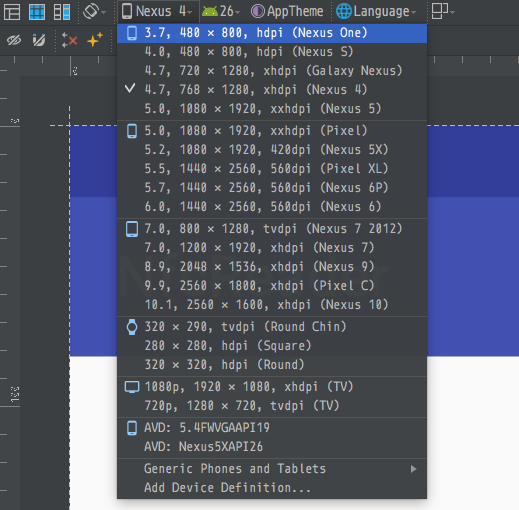This screenshot has height=510, width=519.
Task: Select 4.0, 480 × 800 Nexus S
Action: [272, 52]
